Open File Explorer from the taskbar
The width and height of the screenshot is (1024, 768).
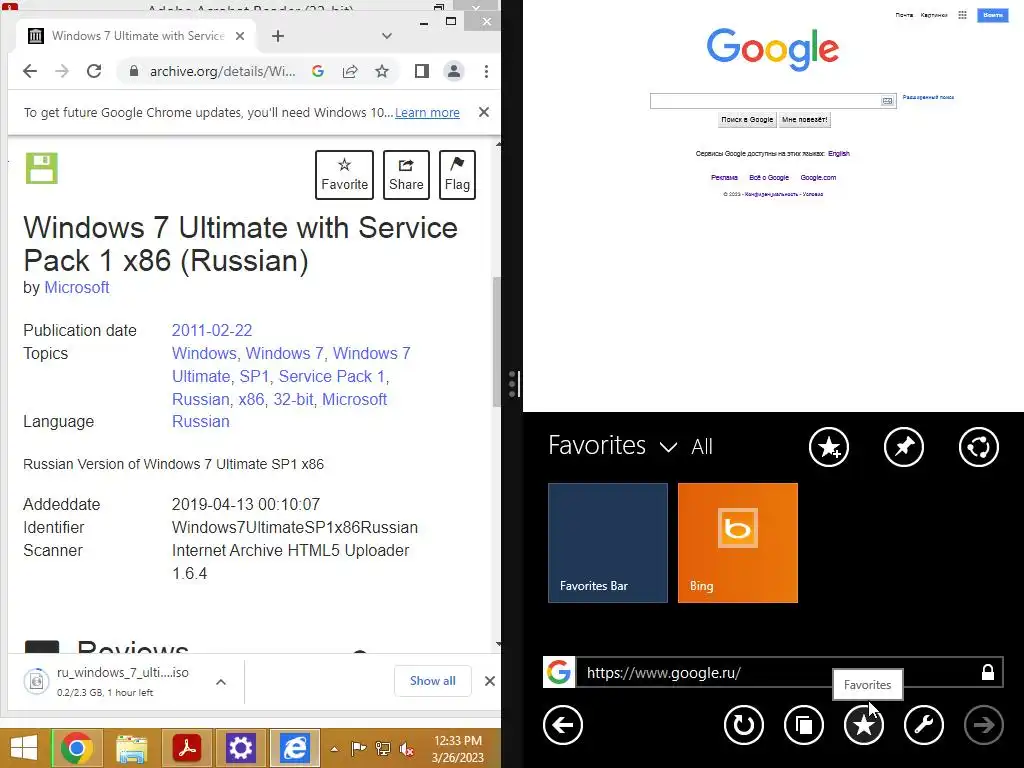pyautogui.click(x=131, y=748)
